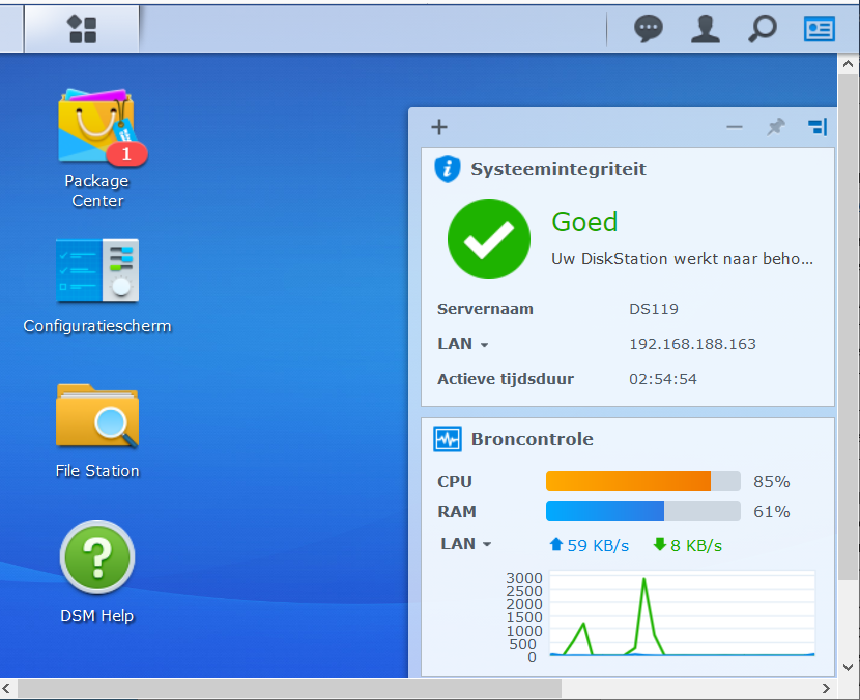
Task: Click the Servernaam label
Action: pyautogui.click(x=485, y=309)
